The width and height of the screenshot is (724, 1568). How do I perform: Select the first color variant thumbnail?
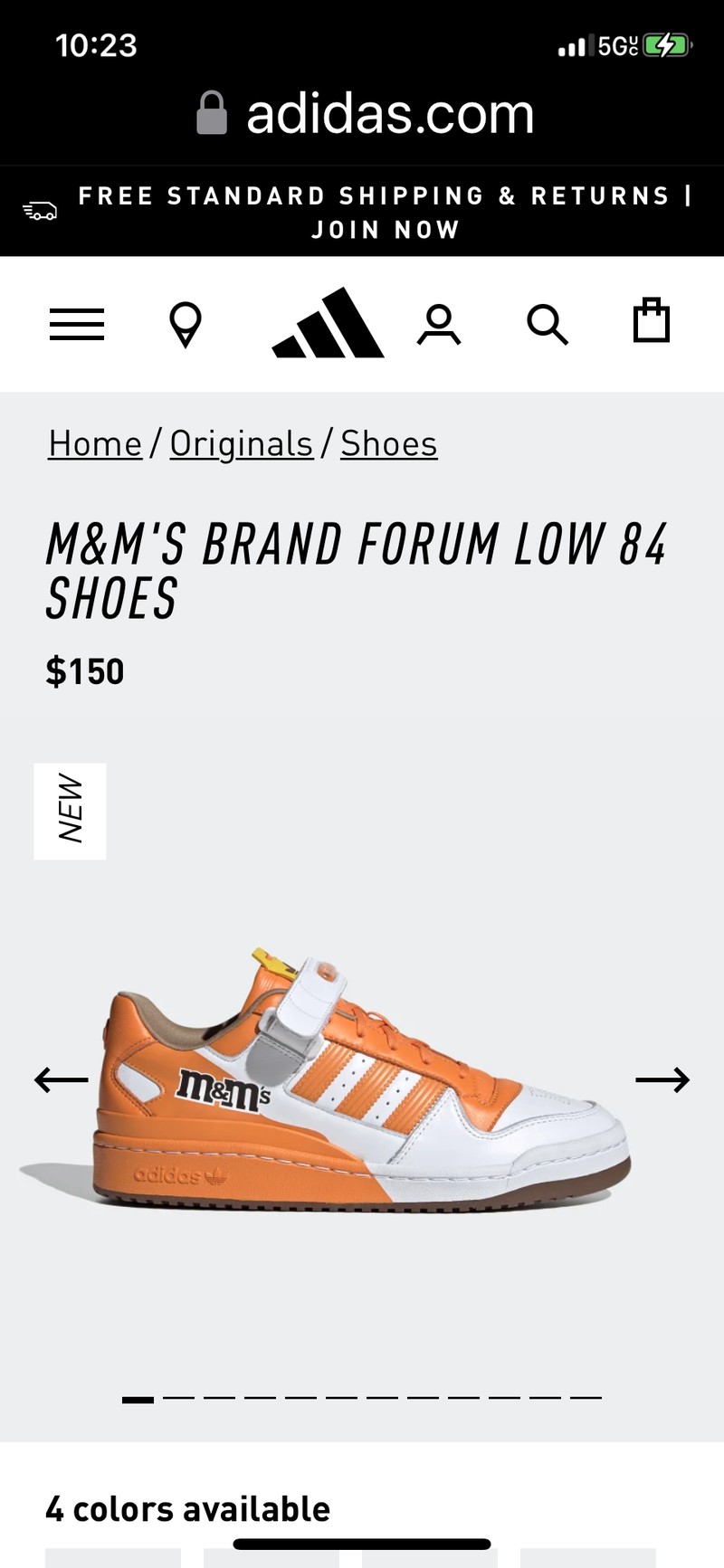coord(113,1557)
